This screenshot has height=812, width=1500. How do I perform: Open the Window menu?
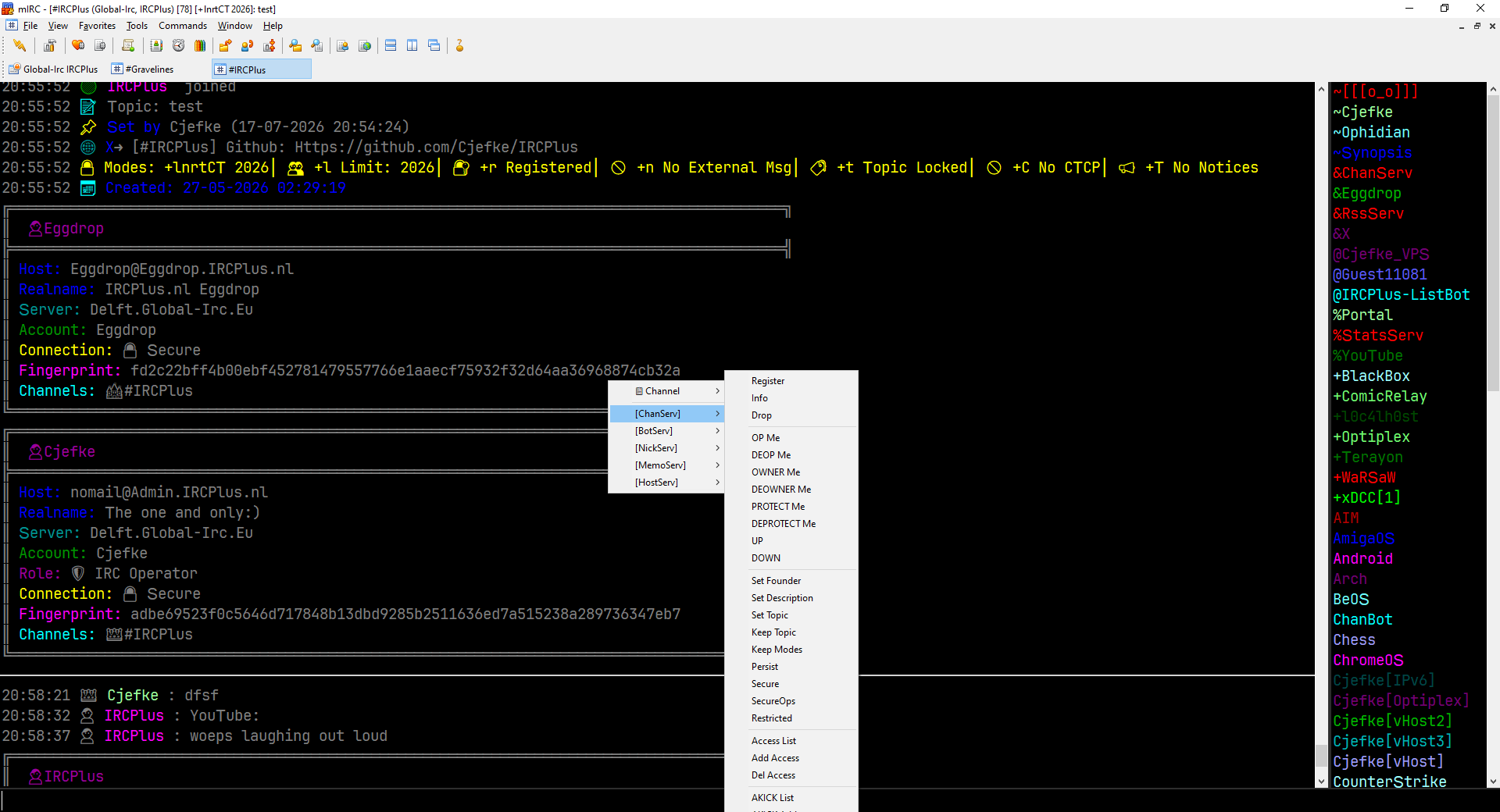(x=234, y=26)
